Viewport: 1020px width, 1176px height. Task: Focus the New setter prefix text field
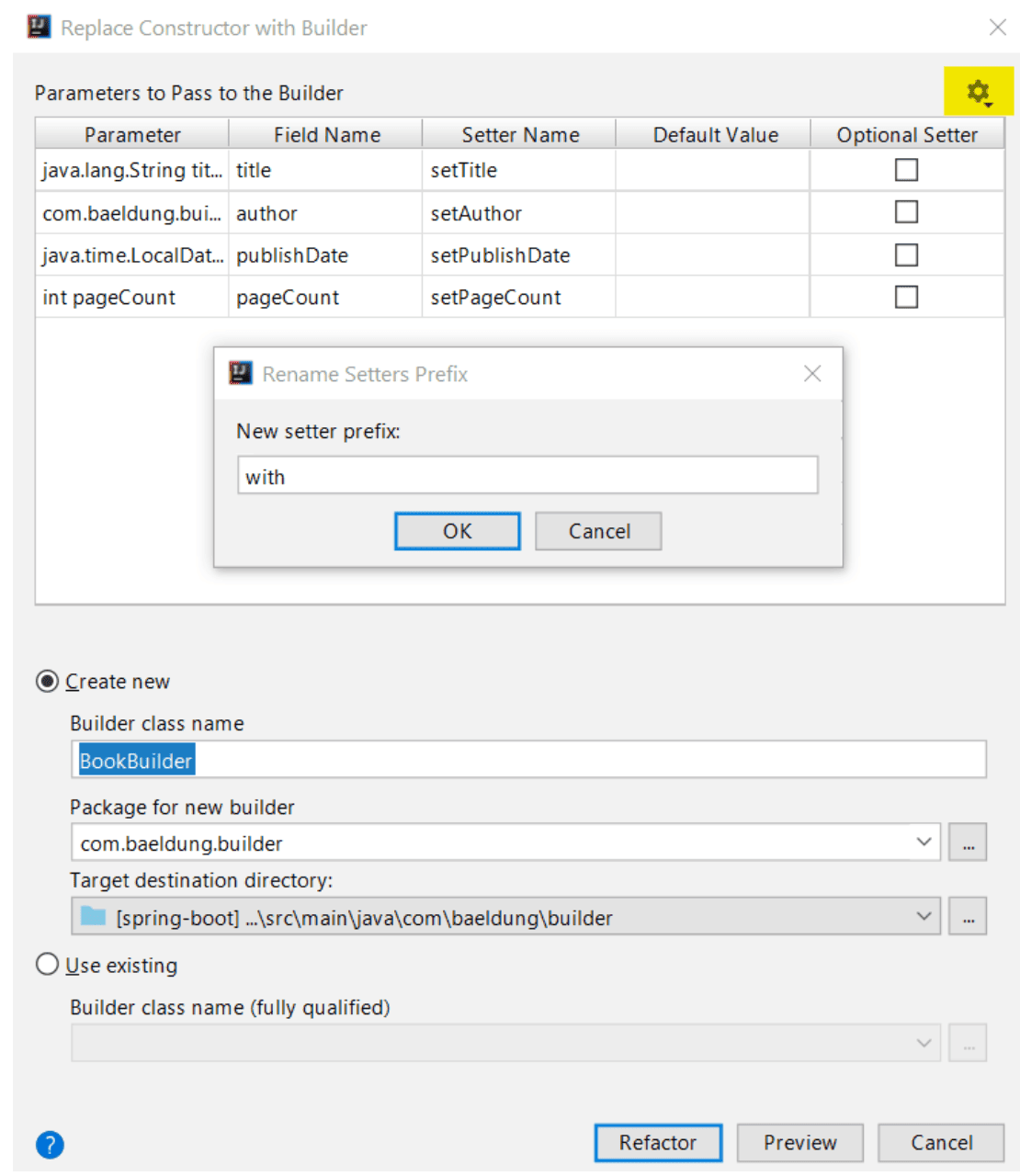pos(527,476)
